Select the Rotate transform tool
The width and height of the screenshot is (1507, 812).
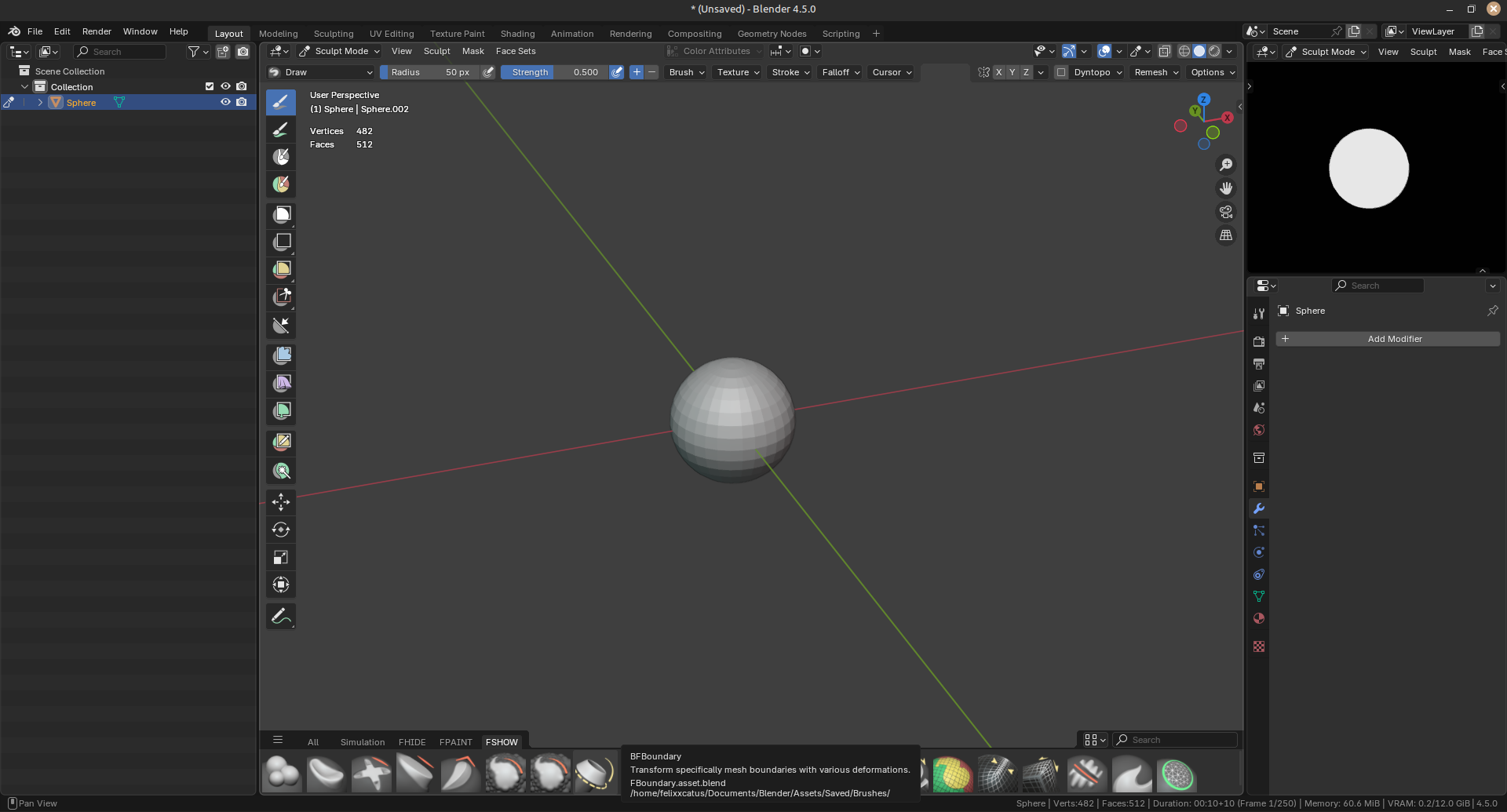(x=281, y=530)
